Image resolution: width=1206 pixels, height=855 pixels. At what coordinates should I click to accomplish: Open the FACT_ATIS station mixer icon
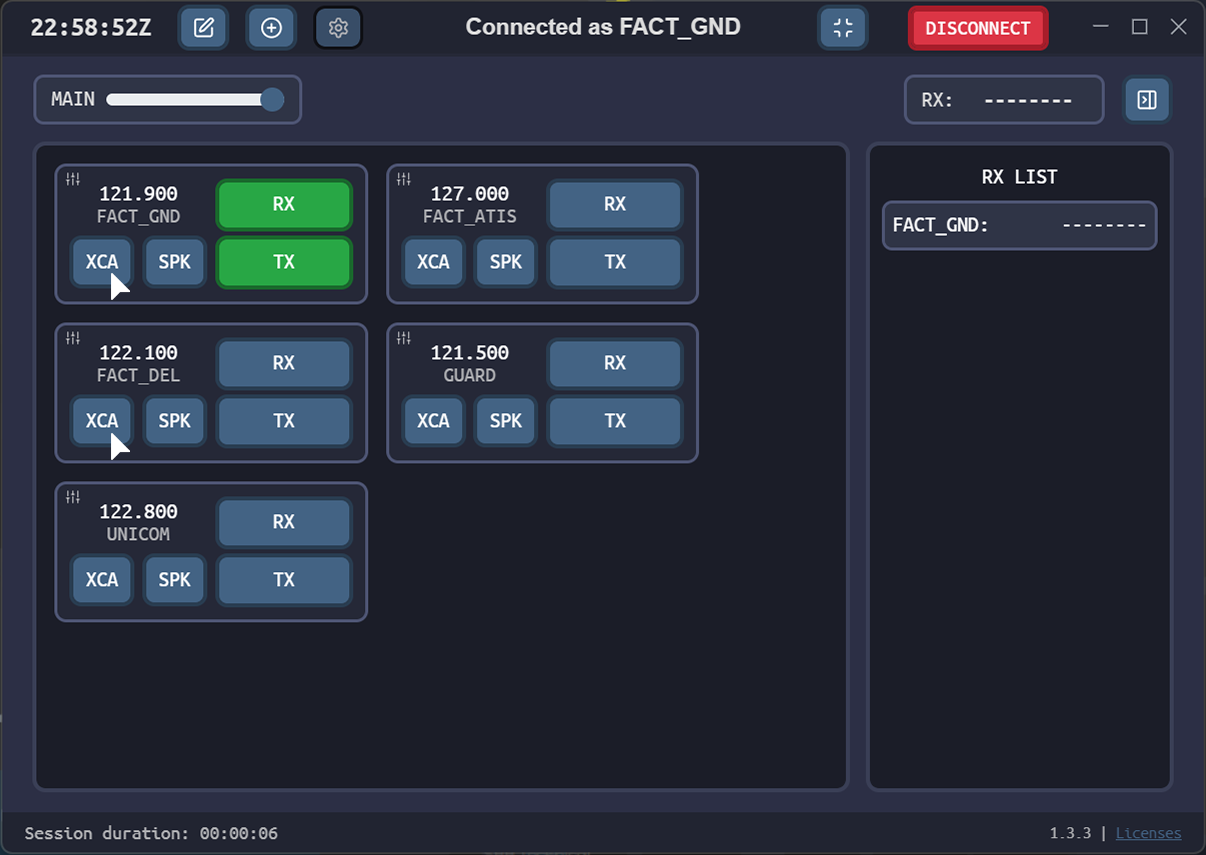pyautogui.click(x=404, y=179)
